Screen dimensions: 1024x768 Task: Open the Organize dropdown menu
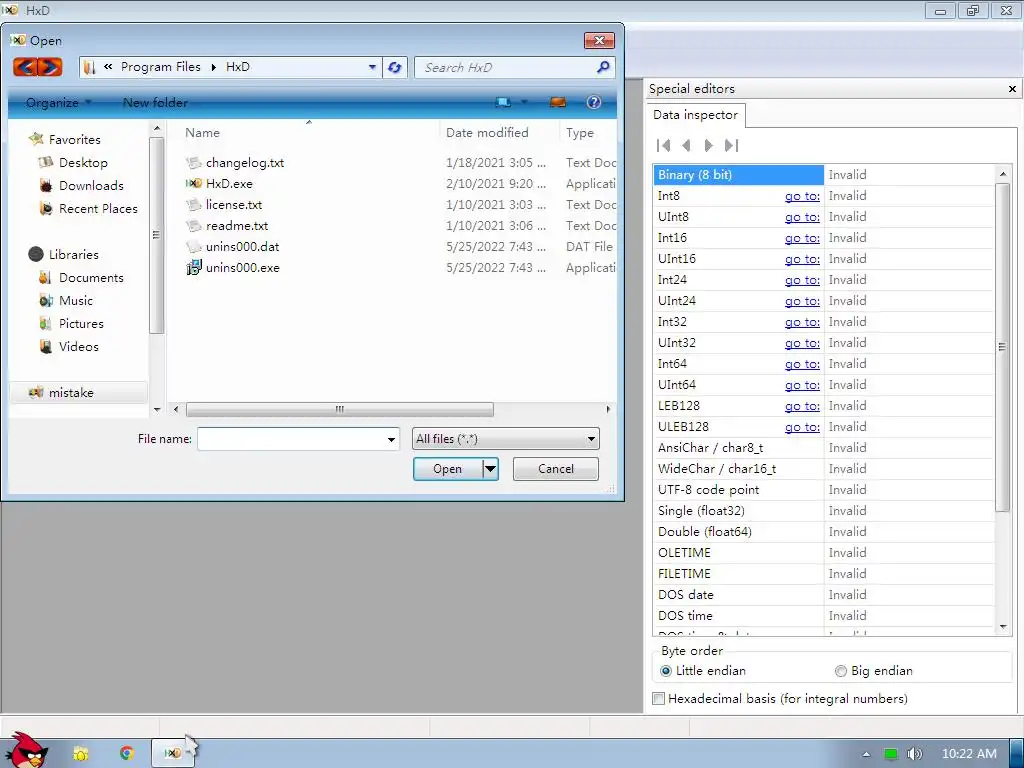[x=58, y=103]
